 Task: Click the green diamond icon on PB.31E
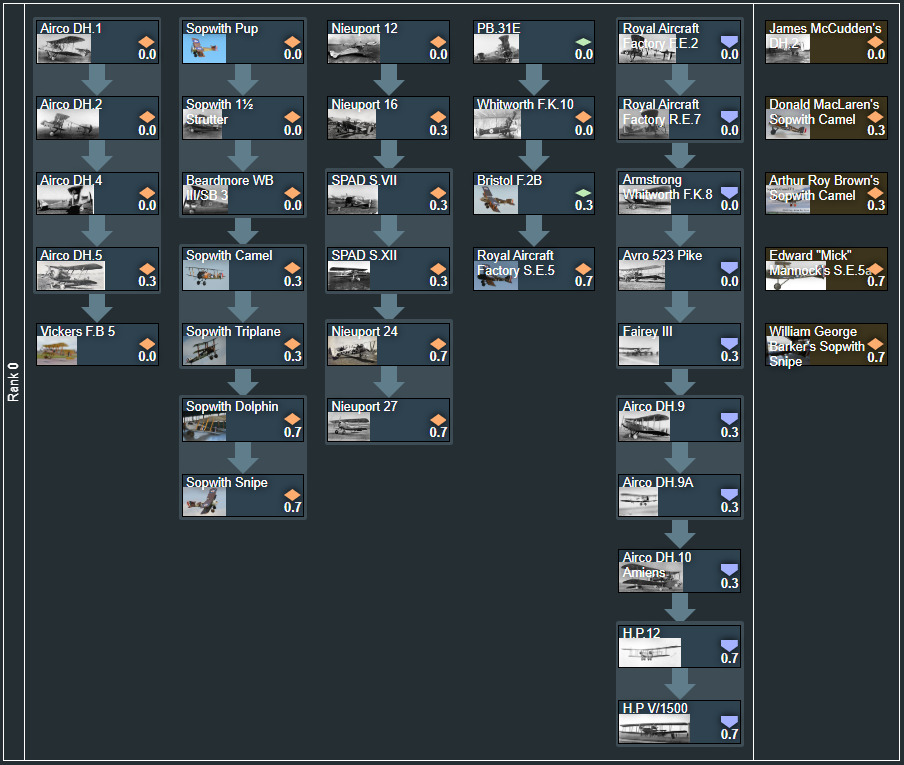tap(584, 42)
